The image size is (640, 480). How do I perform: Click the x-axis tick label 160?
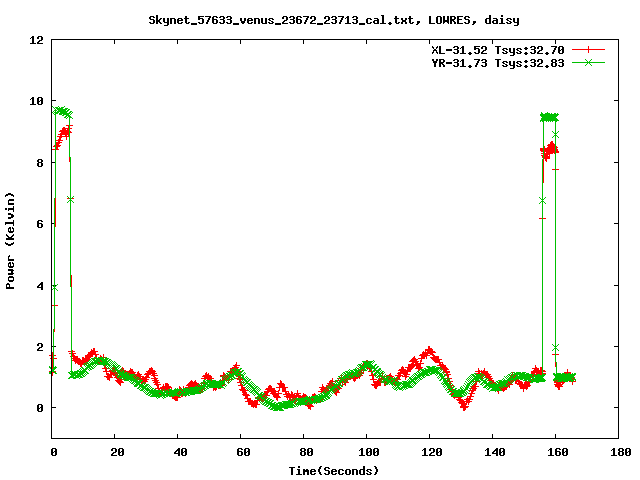click(558, 452)
